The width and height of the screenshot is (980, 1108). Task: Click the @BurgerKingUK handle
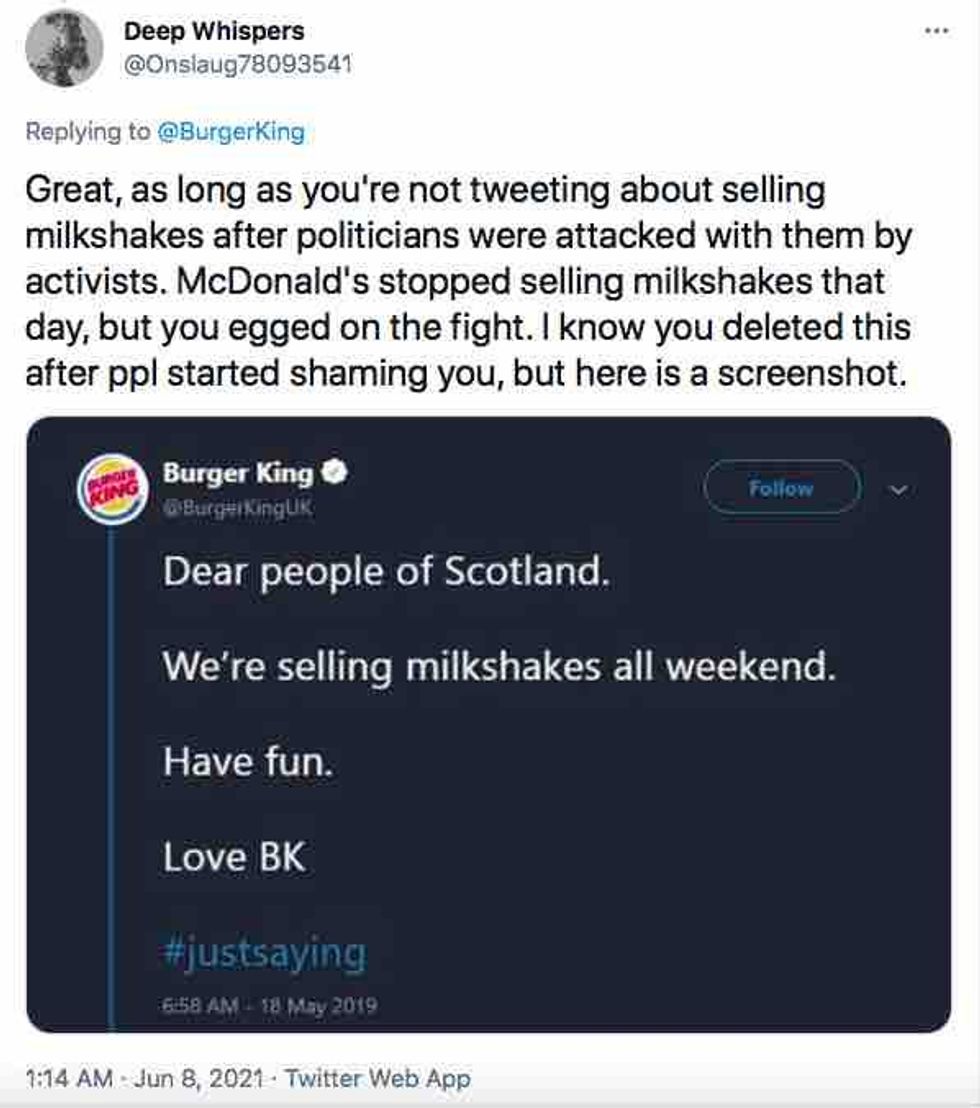click(237, 507)
